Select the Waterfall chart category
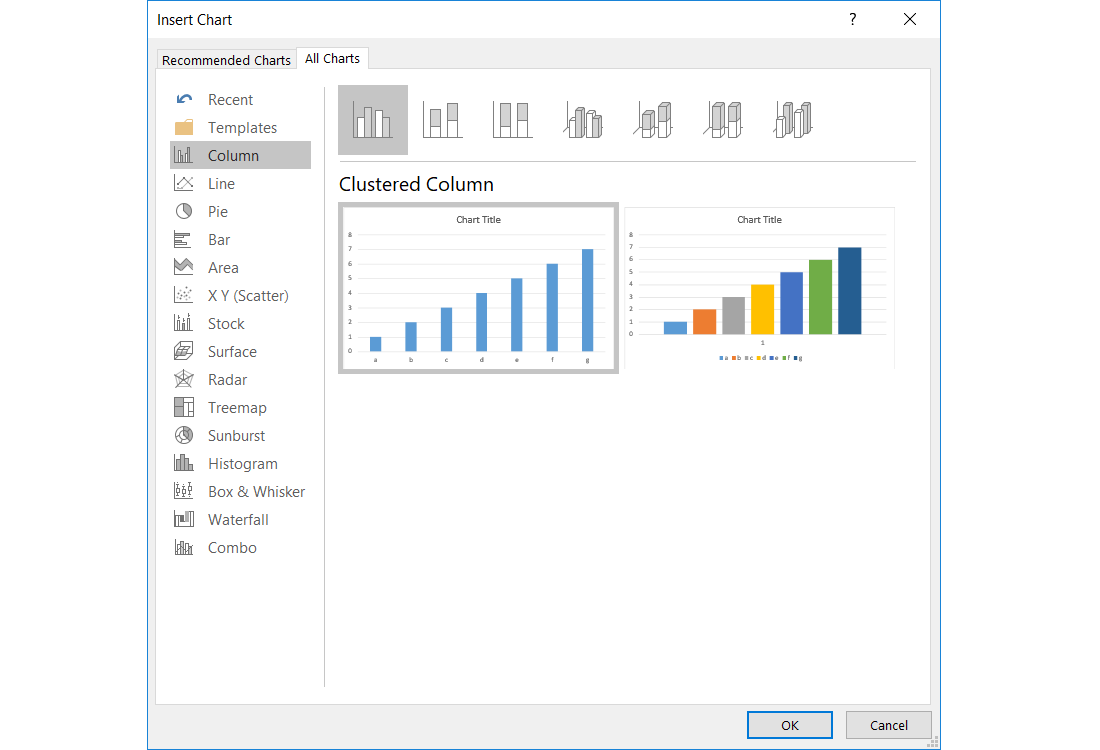 pyautogui.click(x=238, y=519)
